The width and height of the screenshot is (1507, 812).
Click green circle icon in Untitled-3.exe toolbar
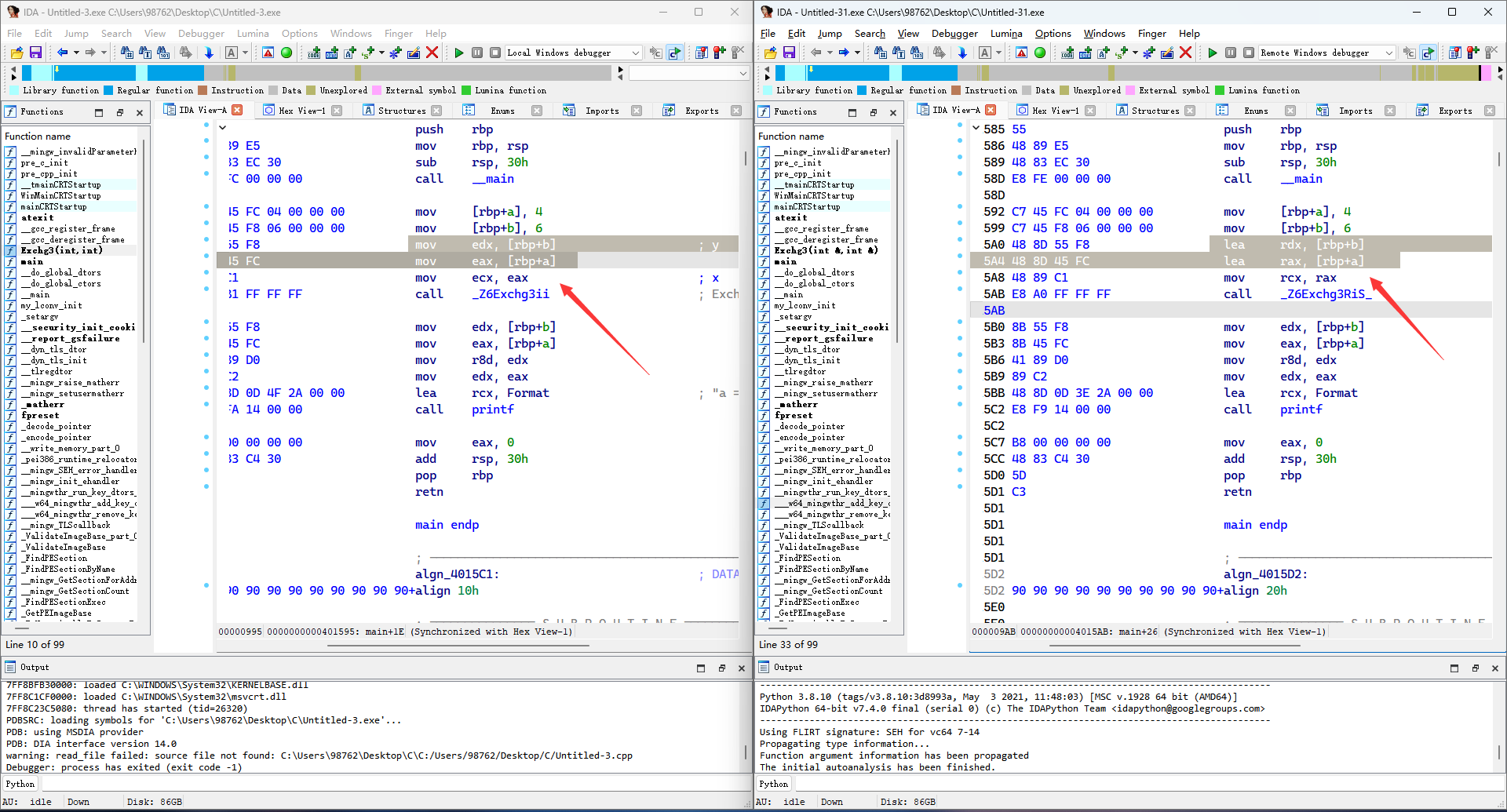click(x=286, y=53)
